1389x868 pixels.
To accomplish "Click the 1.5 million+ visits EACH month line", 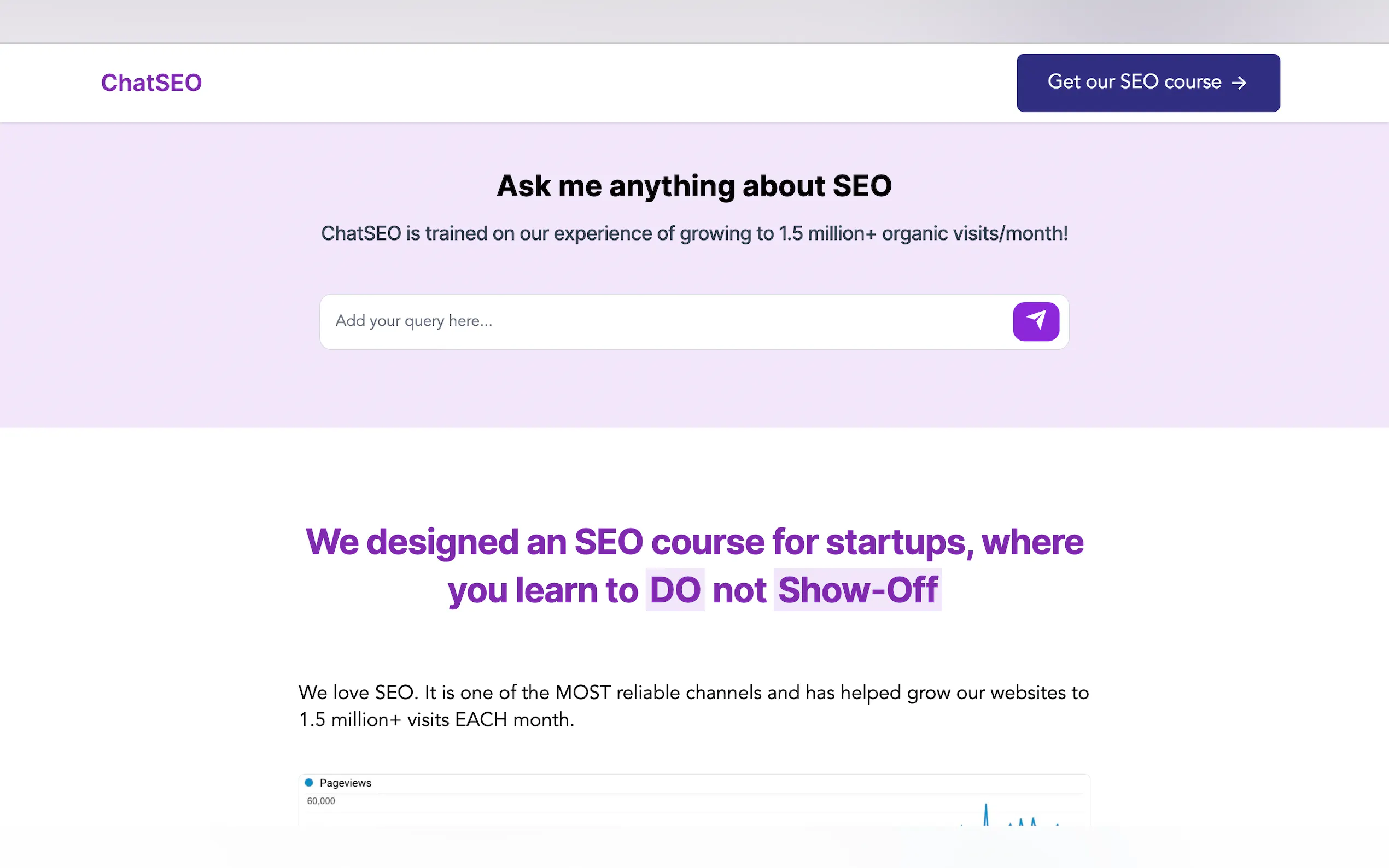I will pyautogui.click(x=436, y=720).
